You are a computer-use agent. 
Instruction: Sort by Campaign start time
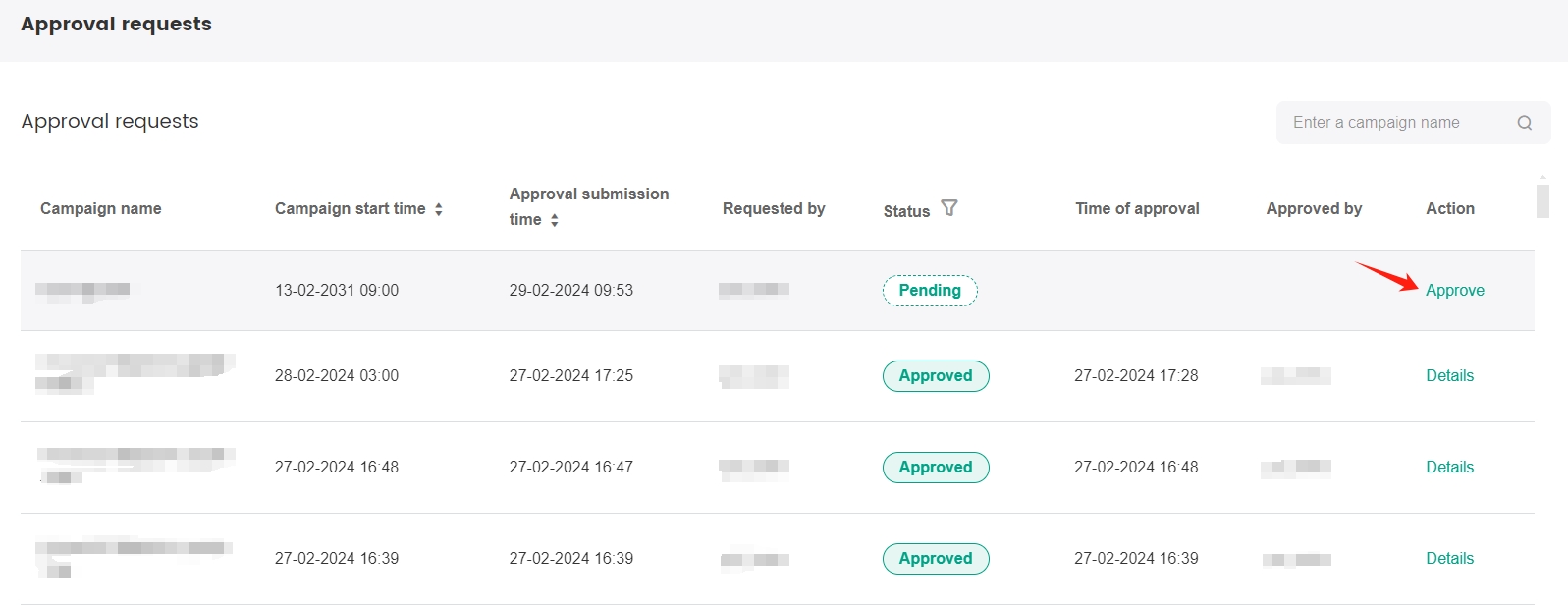click(439, 209)
